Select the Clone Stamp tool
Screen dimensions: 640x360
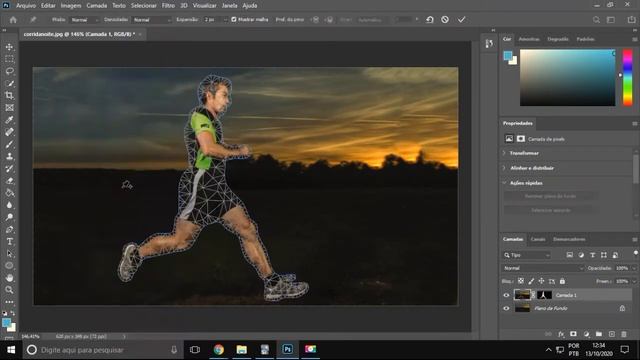click(9, 156)
